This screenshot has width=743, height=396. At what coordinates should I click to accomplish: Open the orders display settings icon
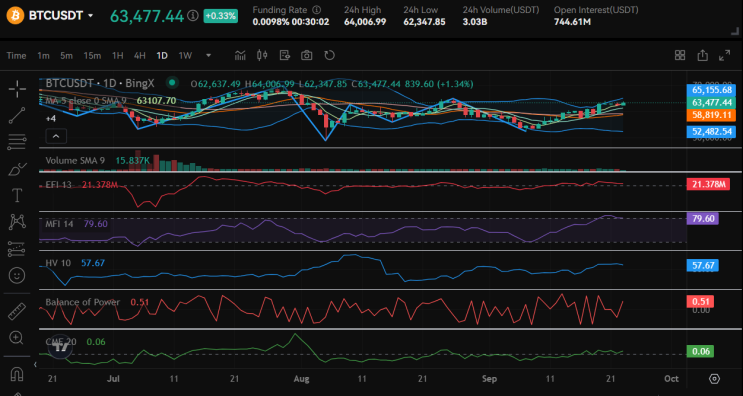pos(285,55)
